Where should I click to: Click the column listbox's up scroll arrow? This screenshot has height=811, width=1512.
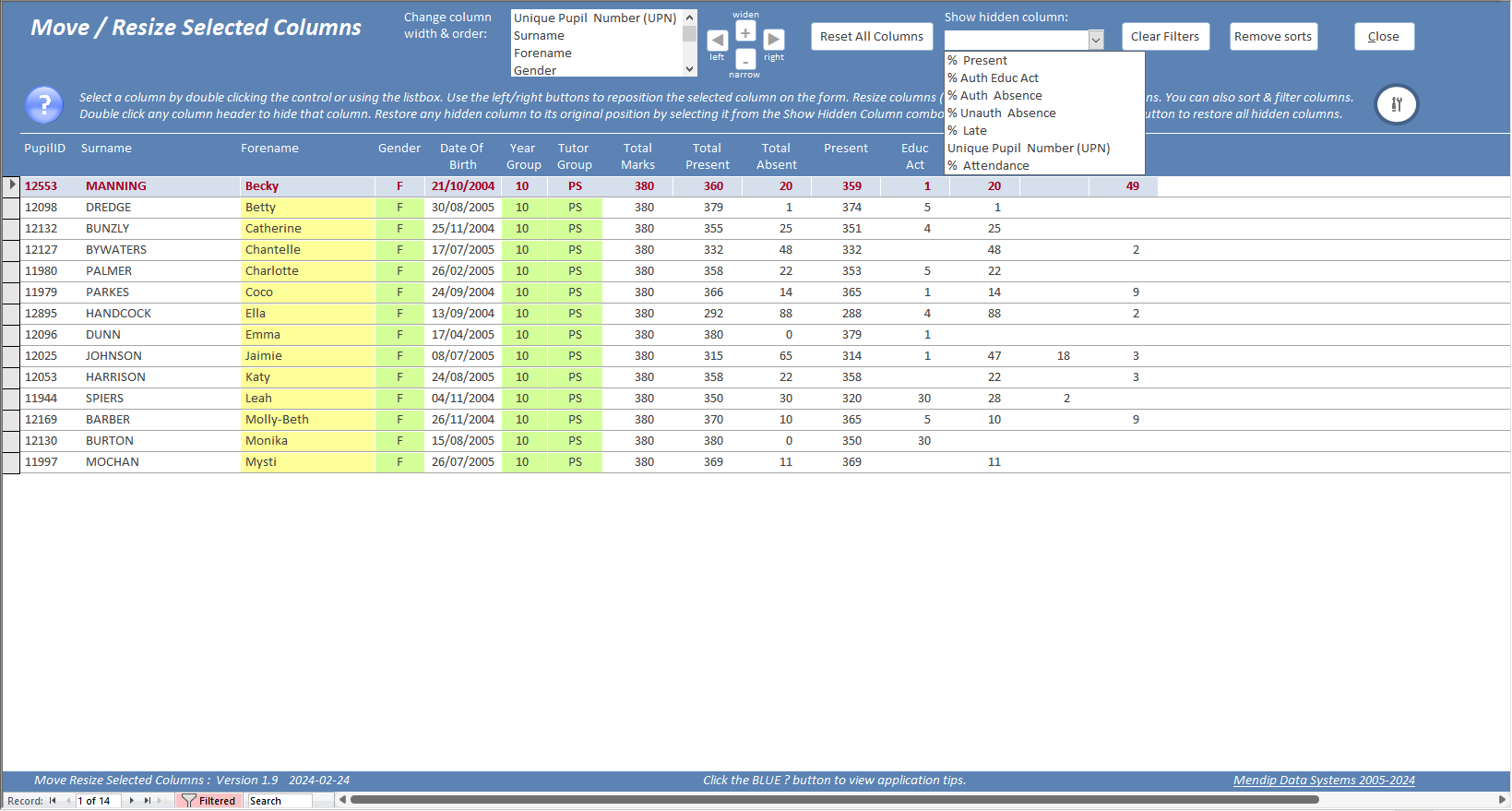click(x=689, y=18)
